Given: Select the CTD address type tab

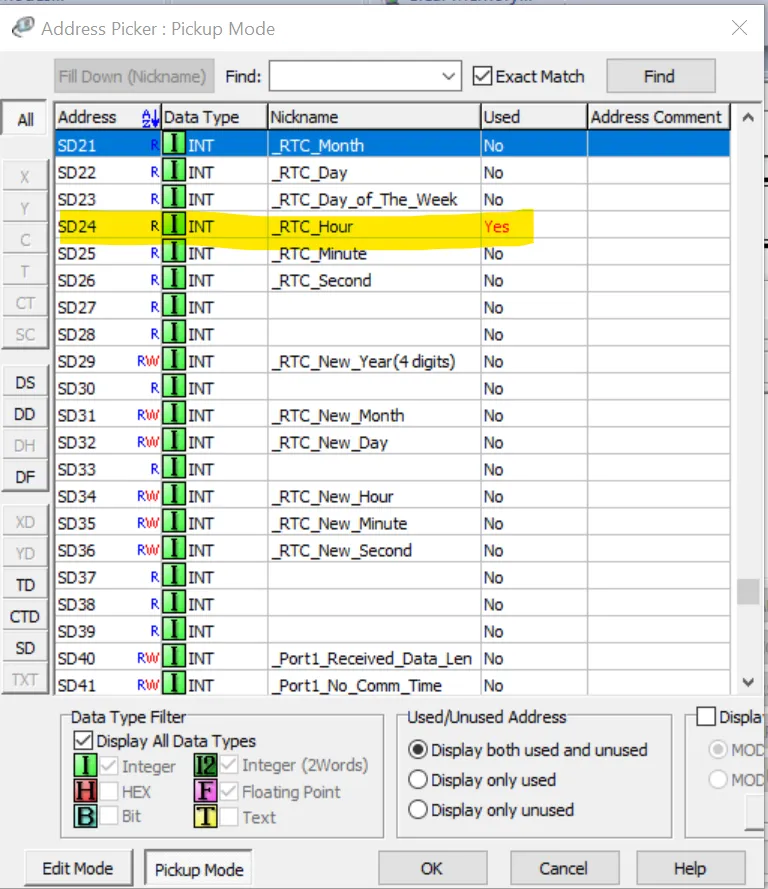Looking at the screenshot, I should 25,616.
